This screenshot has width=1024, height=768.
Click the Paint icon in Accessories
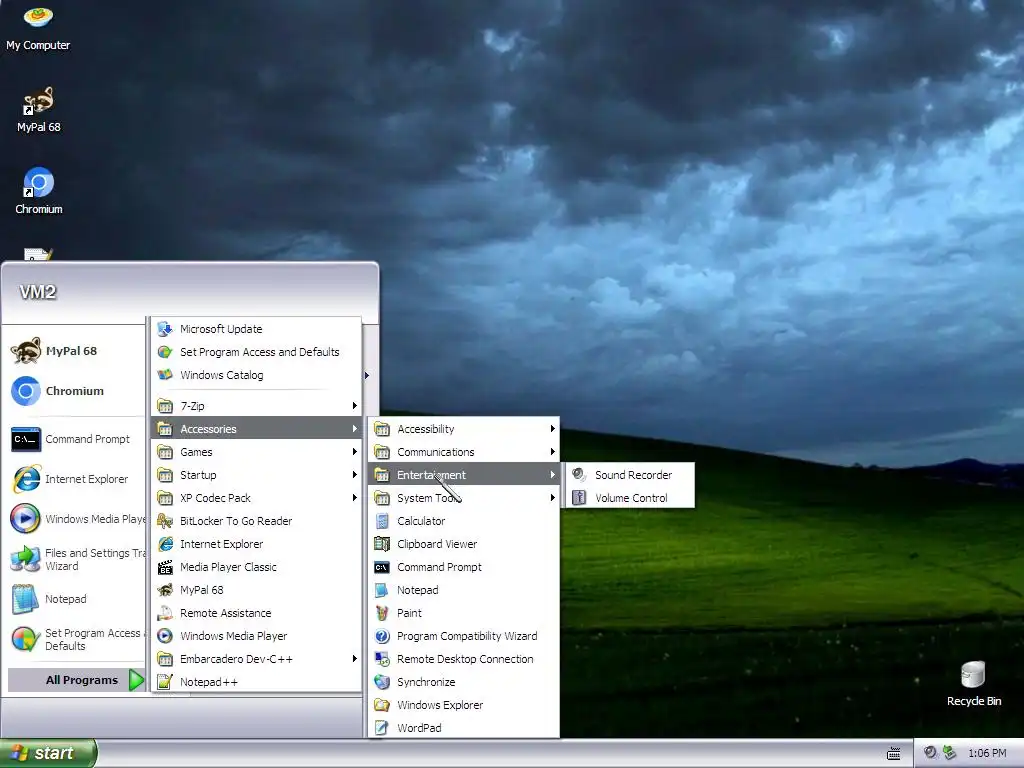[382, 613]
